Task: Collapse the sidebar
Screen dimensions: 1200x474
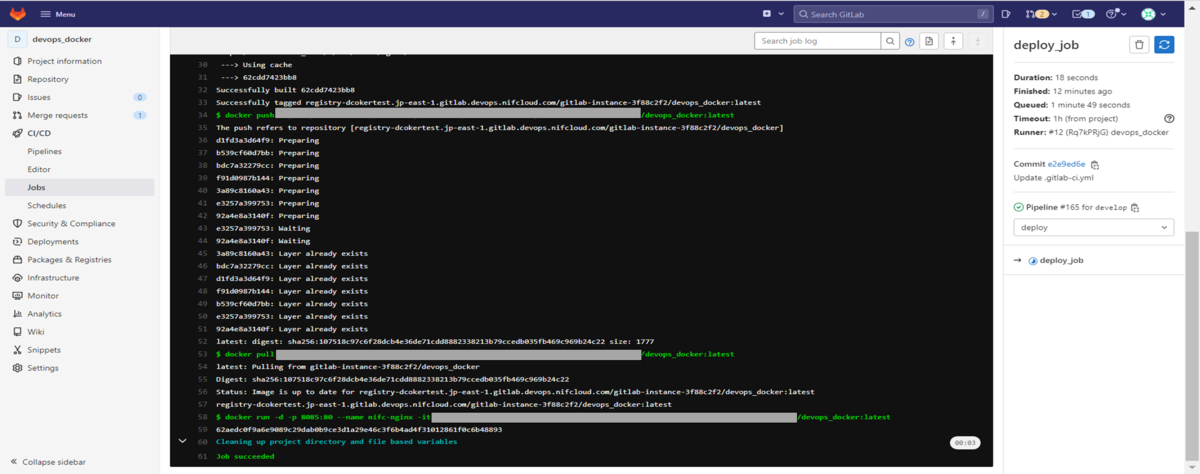Action: tap(48, 462)
